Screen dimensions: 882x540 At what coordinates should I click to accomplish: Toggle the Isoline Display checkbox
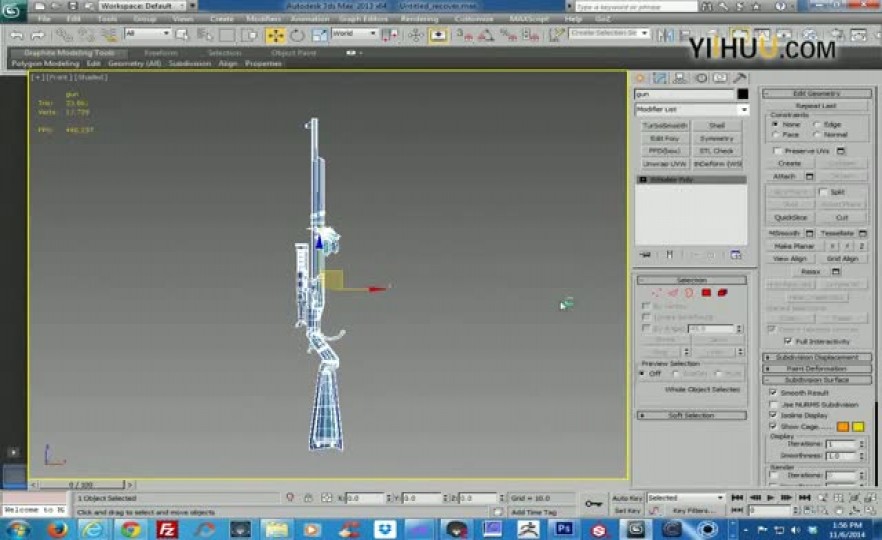click(773, 415)
